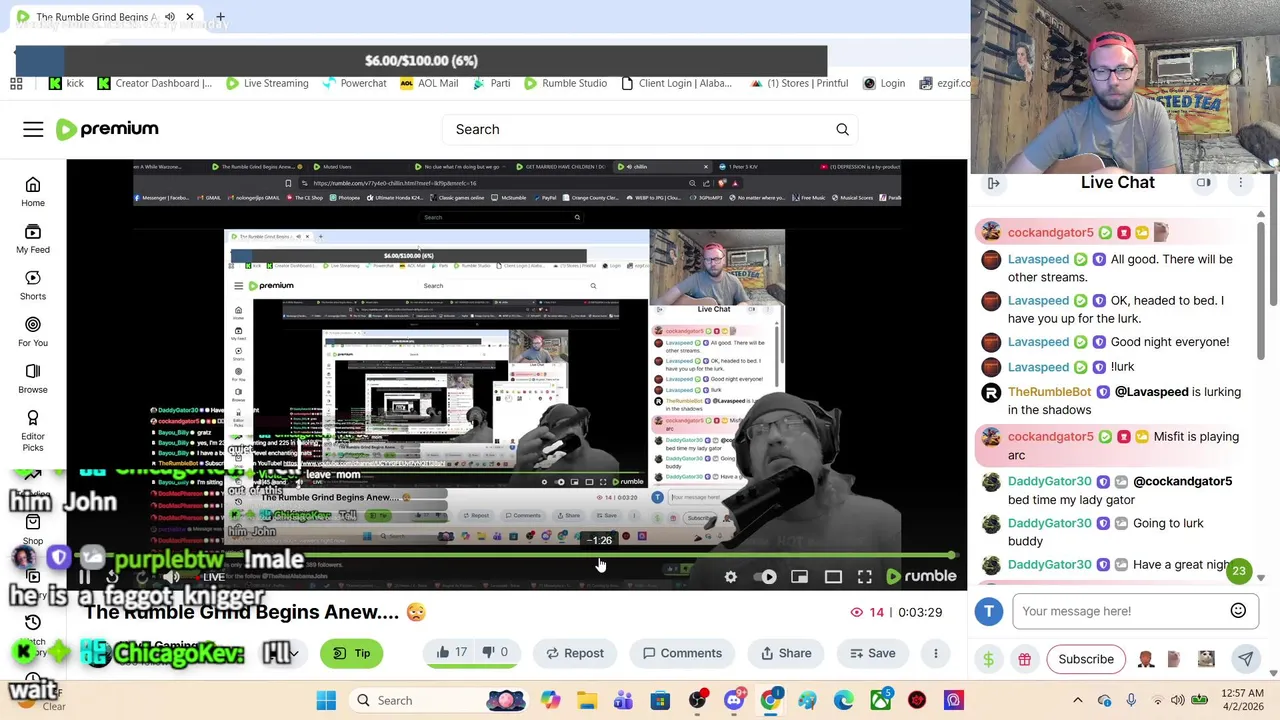Open the kick bookmark
This screenshot has width=1280, height=720.
click(x=66, y=84)
